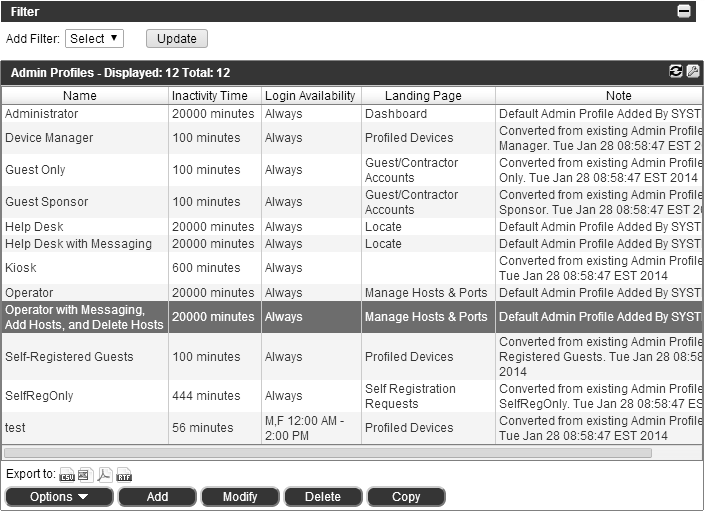This screenshot has width=705, height=512.
Task: Click the Delete button
Action: (323, 497)
